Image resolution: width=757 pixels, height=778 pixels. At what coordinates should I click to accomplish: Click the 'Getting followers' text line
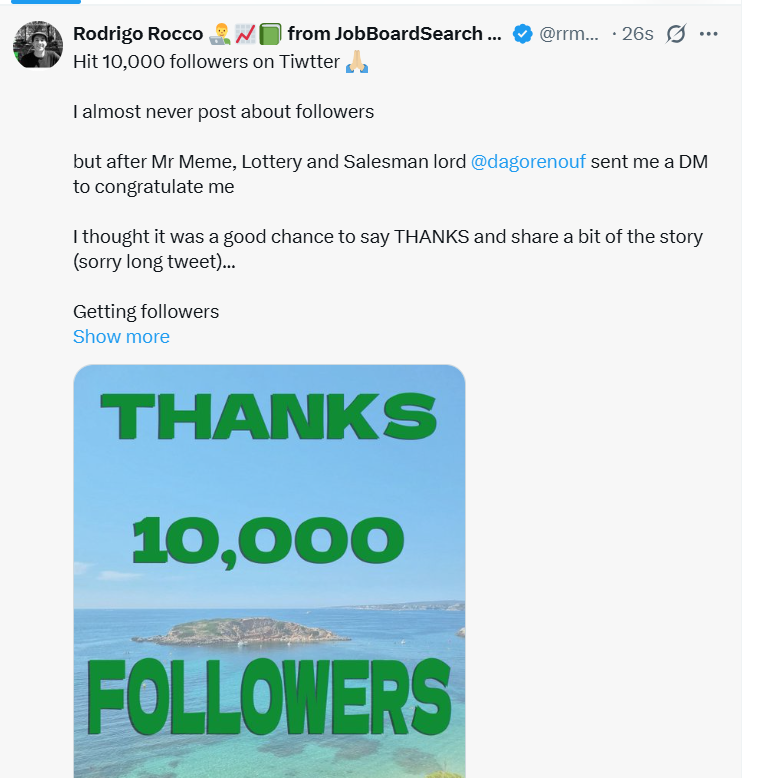146,311
